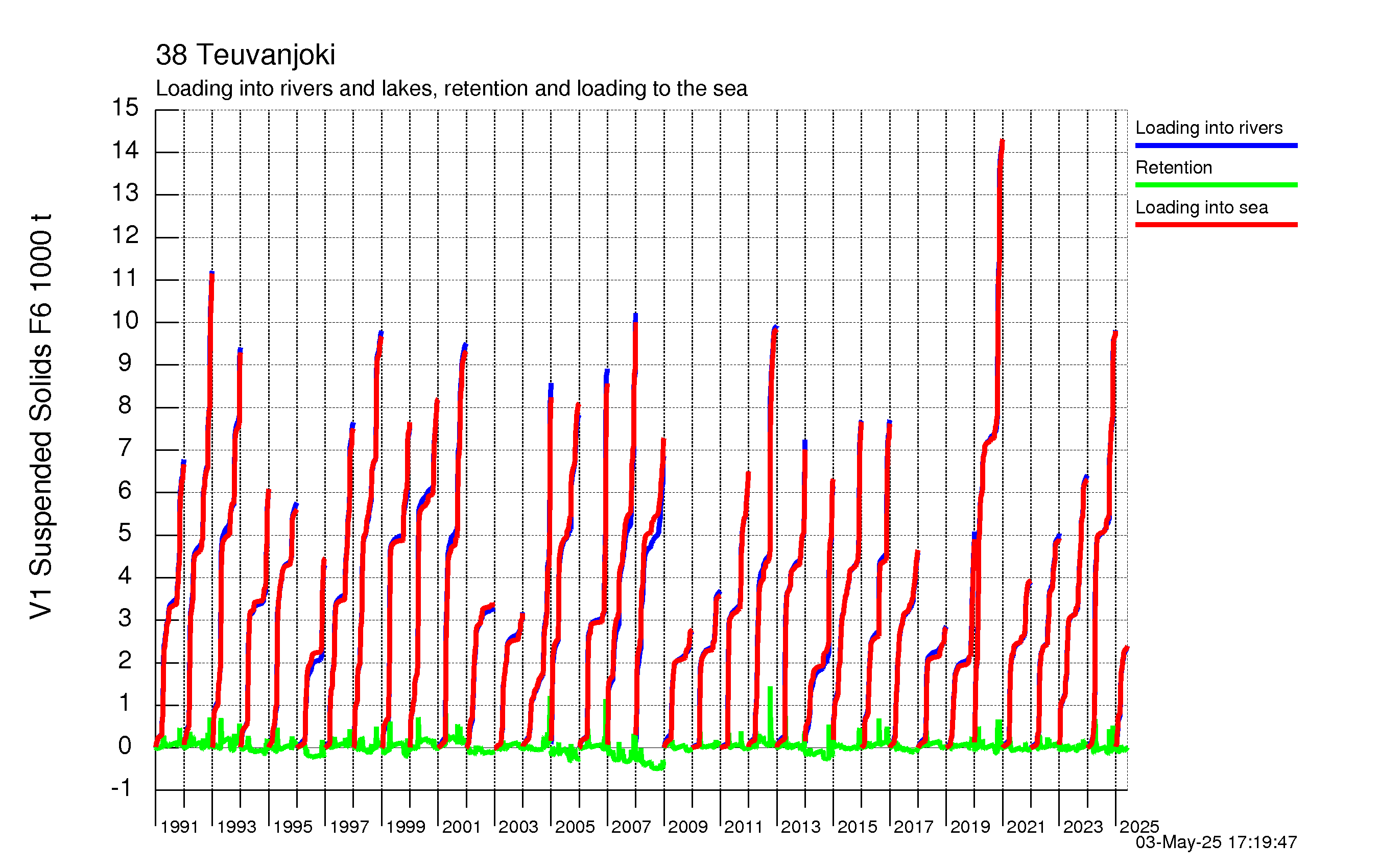Click the chart title '38 Teuvanjoki'

click(x=245, y=56)
